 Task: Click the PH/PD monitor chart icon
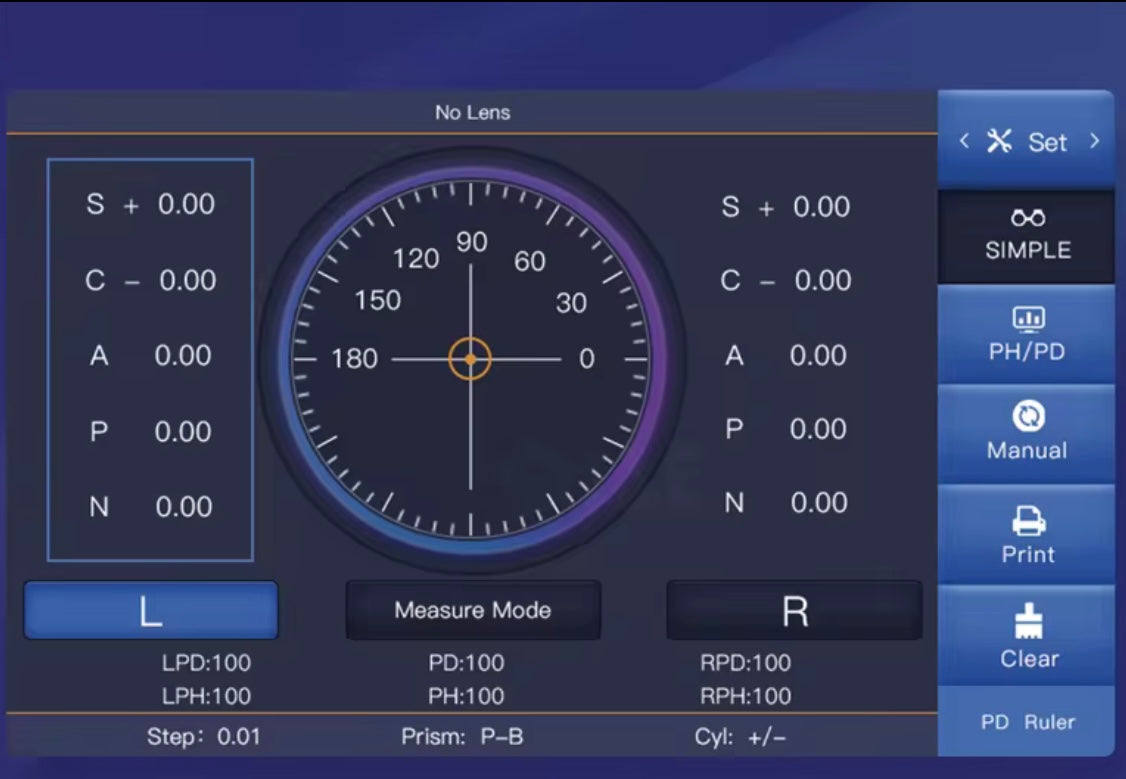[x=1027, y=319]
